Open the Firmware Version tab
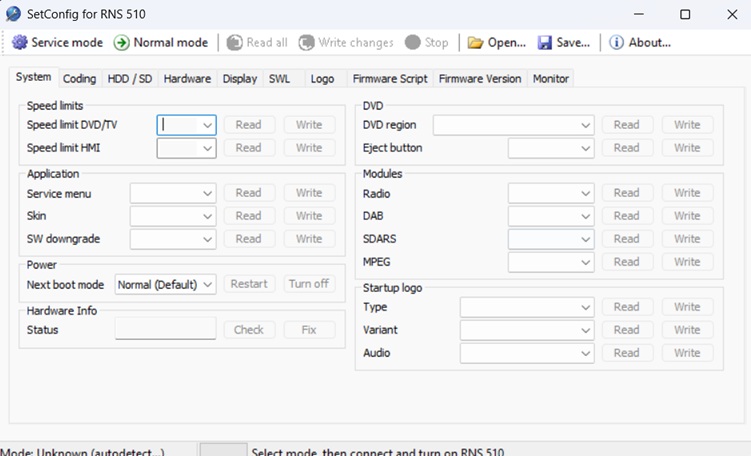This screenshot has width=751, height=456. point(479,79)
